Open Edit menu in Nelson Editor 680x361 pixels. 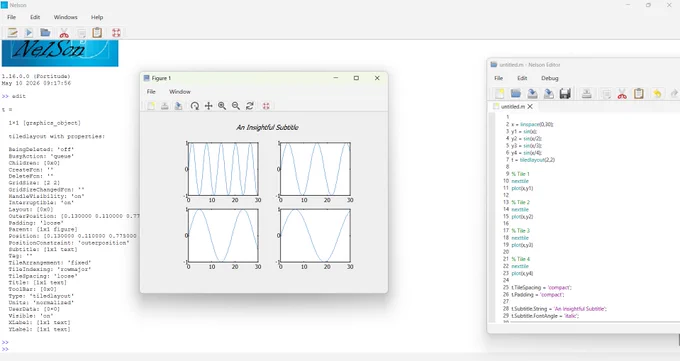click(x=522, y=78)
